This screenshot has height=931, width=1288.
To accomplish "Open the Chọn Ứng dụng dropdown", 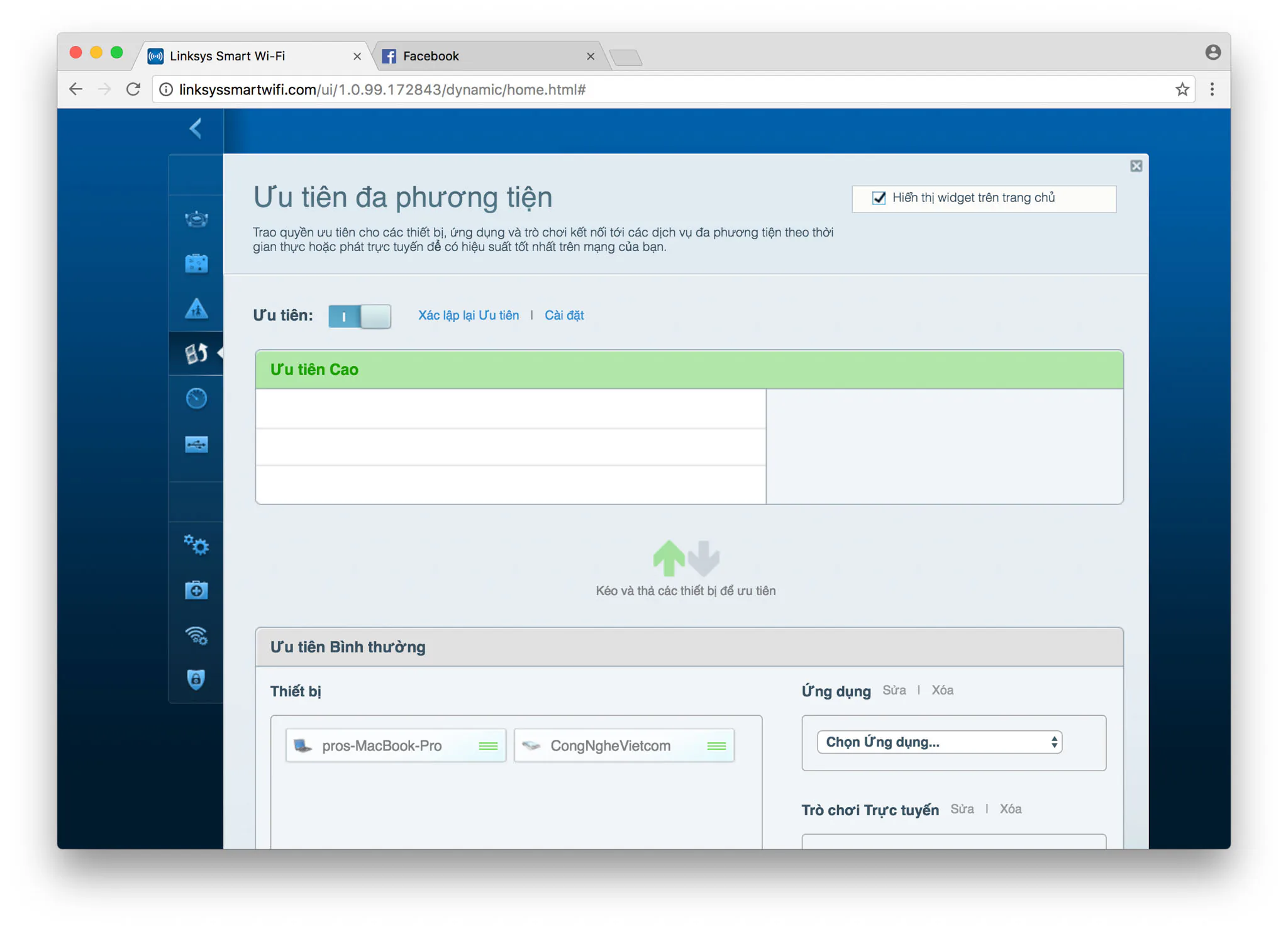I will point(939,742).
